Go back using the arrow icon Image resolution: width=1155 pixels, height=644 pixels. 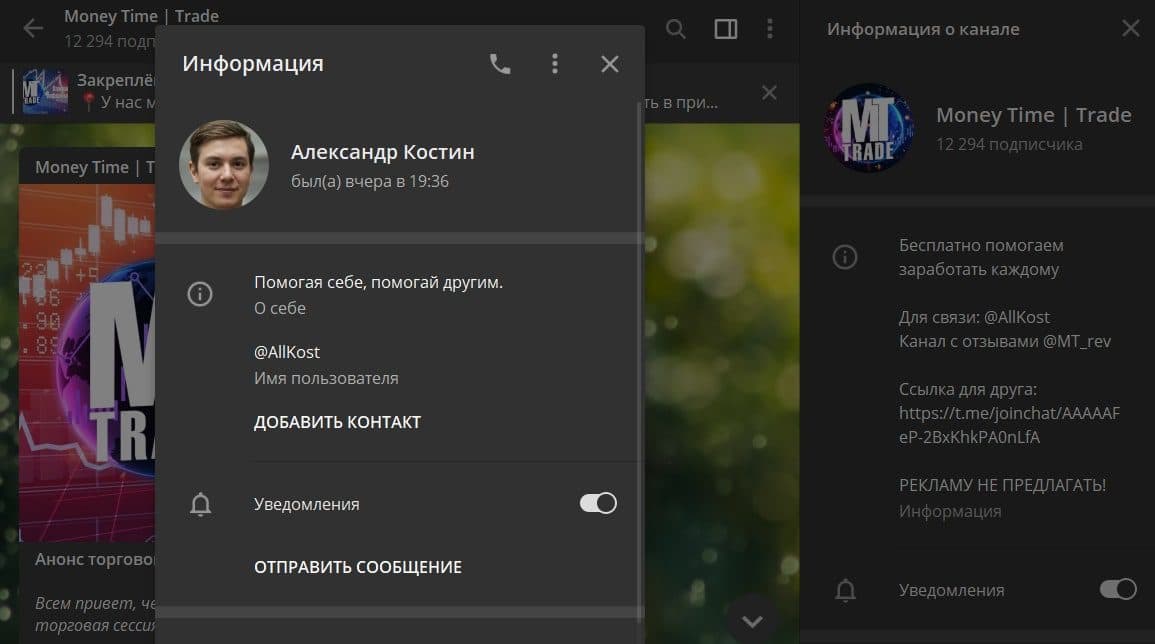click(x=33, y=29)
